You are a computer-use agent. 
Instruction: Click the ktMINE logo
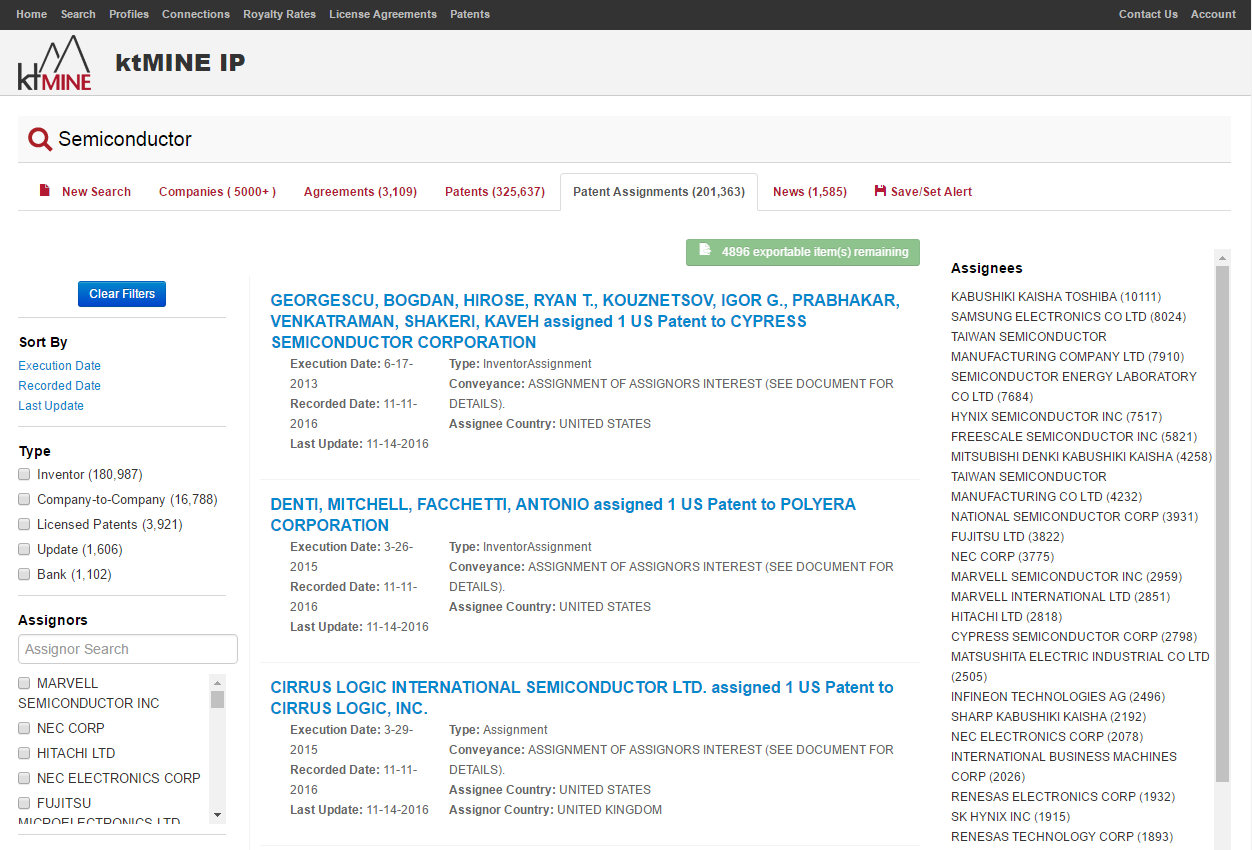(54, 63)
